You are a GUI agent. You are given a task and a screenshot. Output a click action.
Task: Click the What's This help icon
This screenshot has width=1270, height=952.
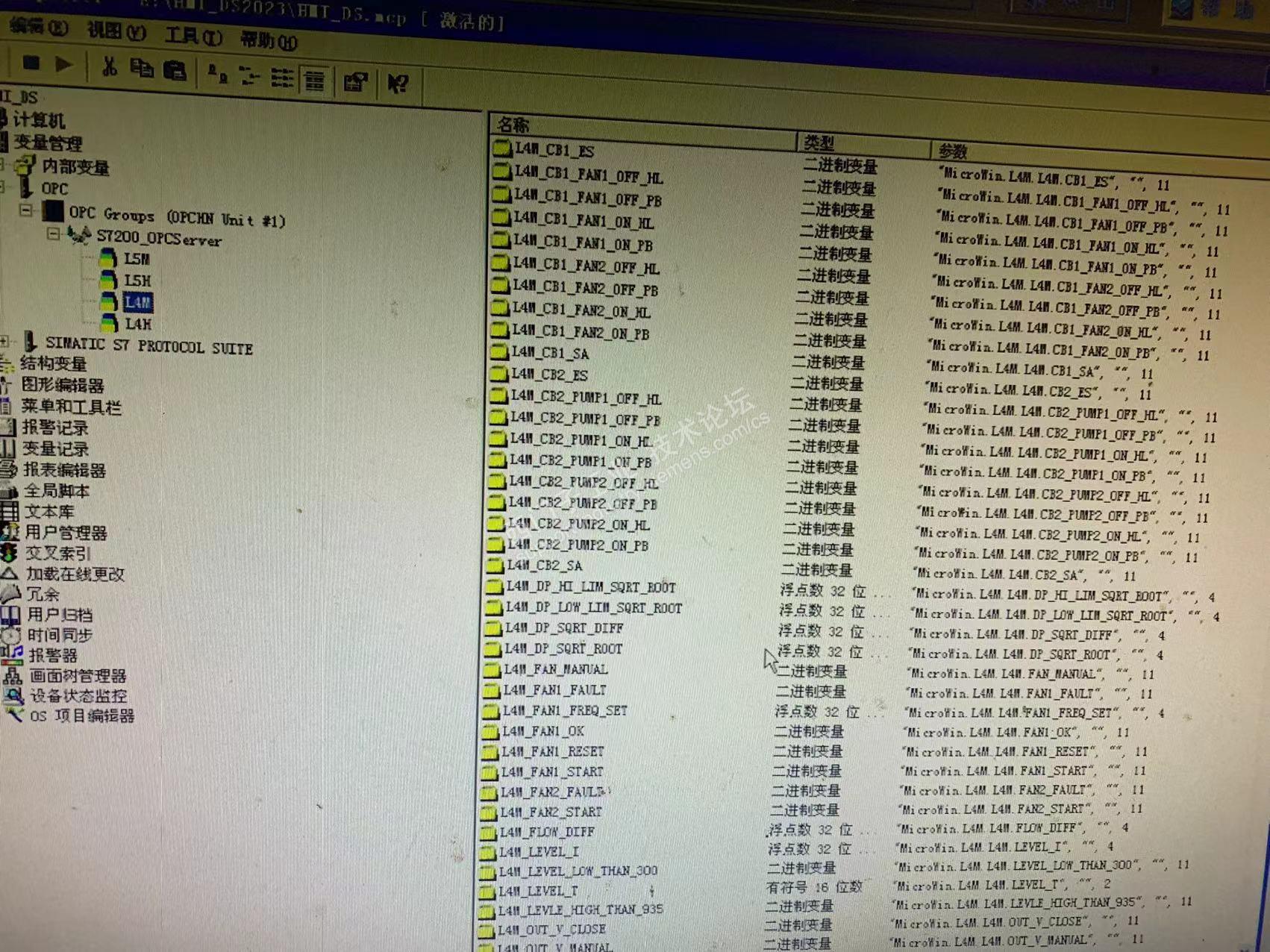pyautogui.click(x=397, y=84)
